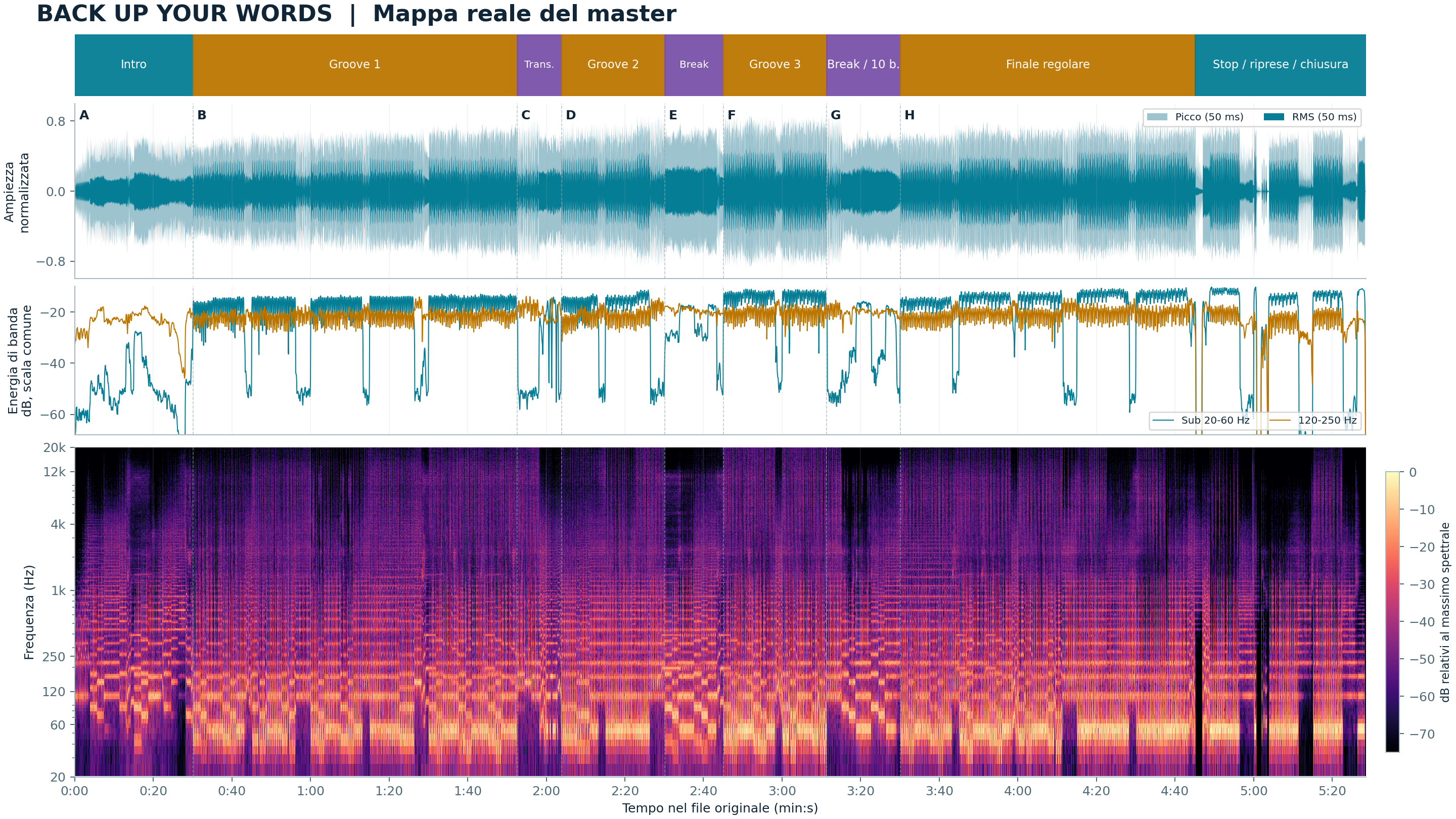Click the Sub 20-60 Hz legend entry
The width and height of the screenshot is (1456, 819).
tap(1201, 420)
